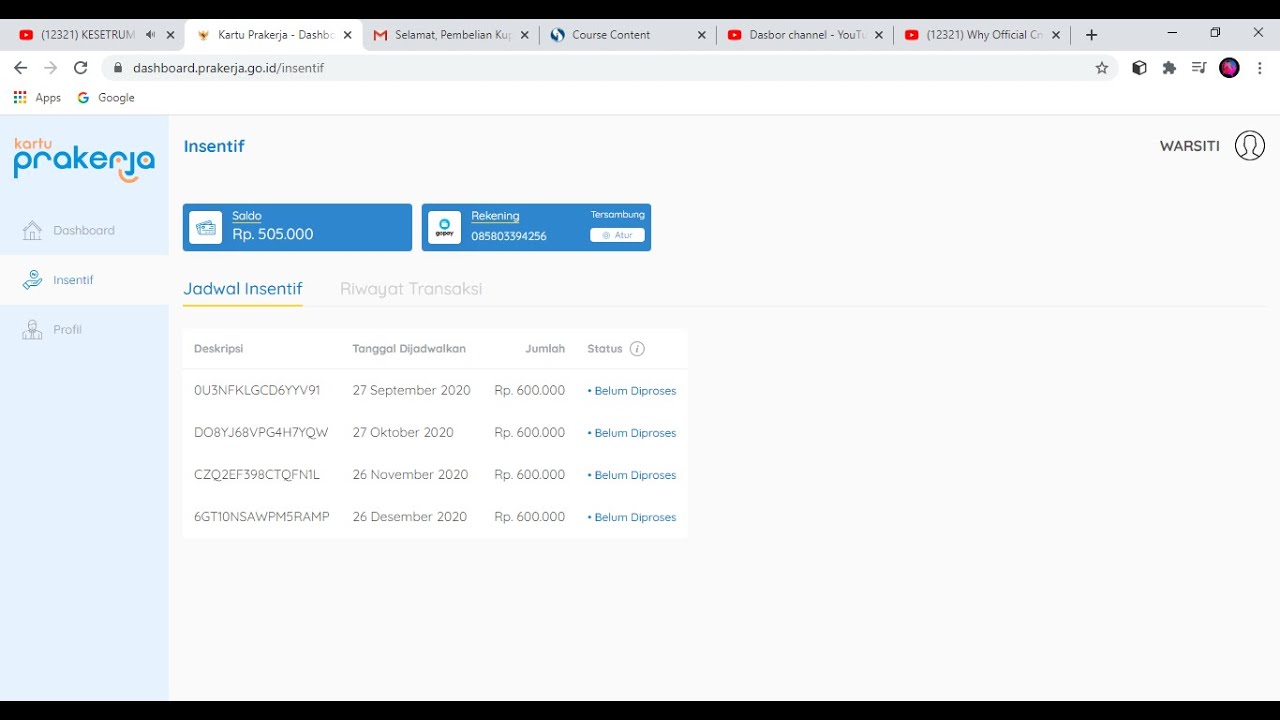Screen dimensions: 1280x720
Task: Click the date 26 November 2020
Action: coord(410,475)
